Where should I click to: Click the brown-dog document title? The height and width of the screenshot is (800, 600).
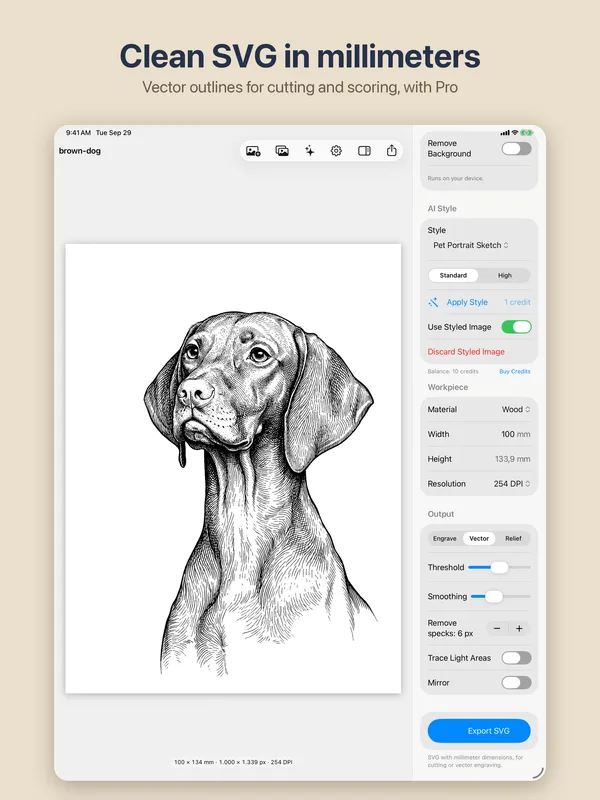click(x=80, y=151)
